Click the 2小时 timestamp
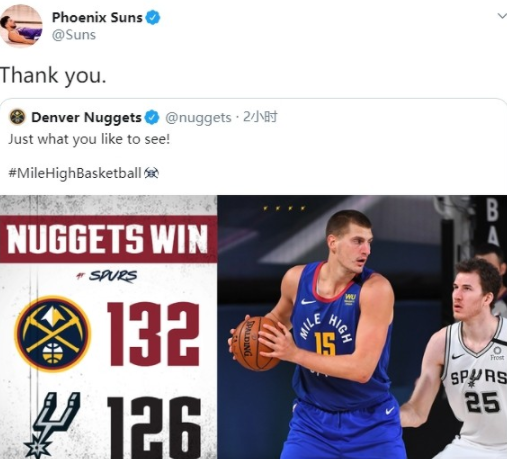 point(260,117)
